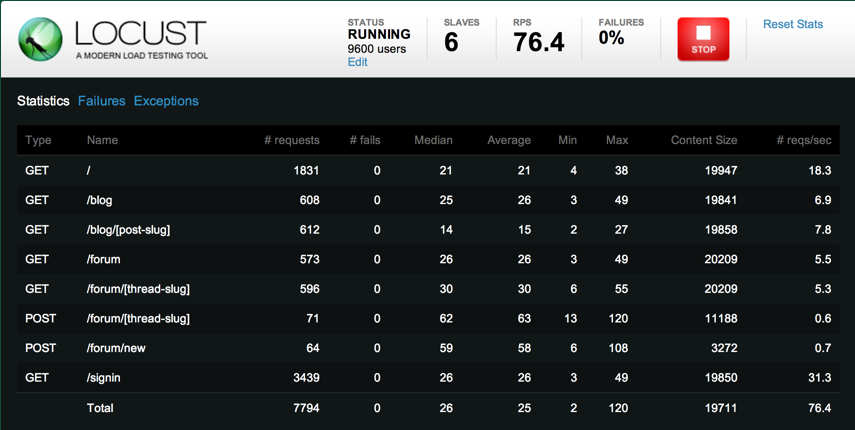Click the /signin row name

click(103, 378)
